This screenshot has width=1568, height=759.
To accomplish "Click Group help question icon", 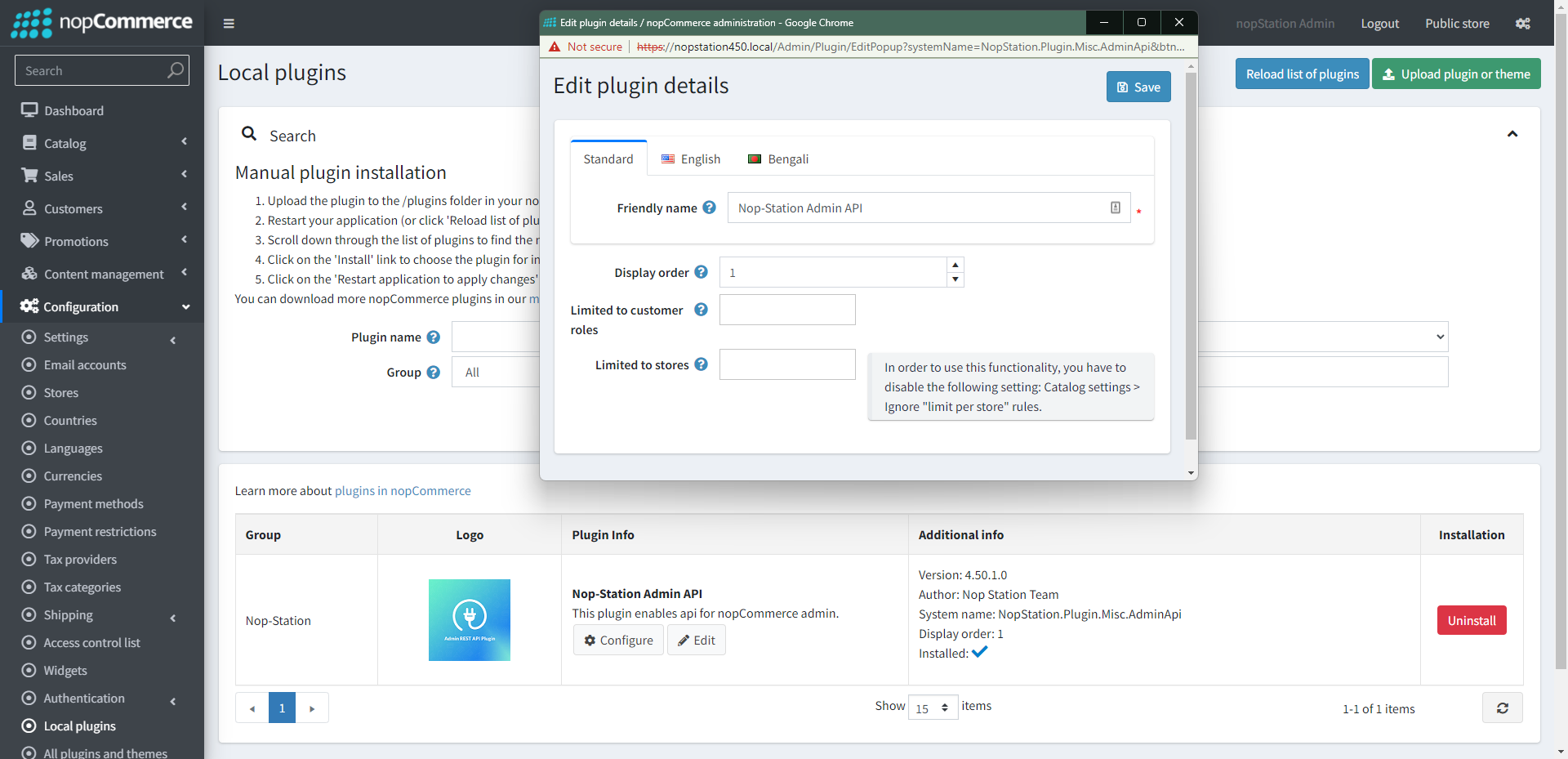I will (x=434, y=372).
